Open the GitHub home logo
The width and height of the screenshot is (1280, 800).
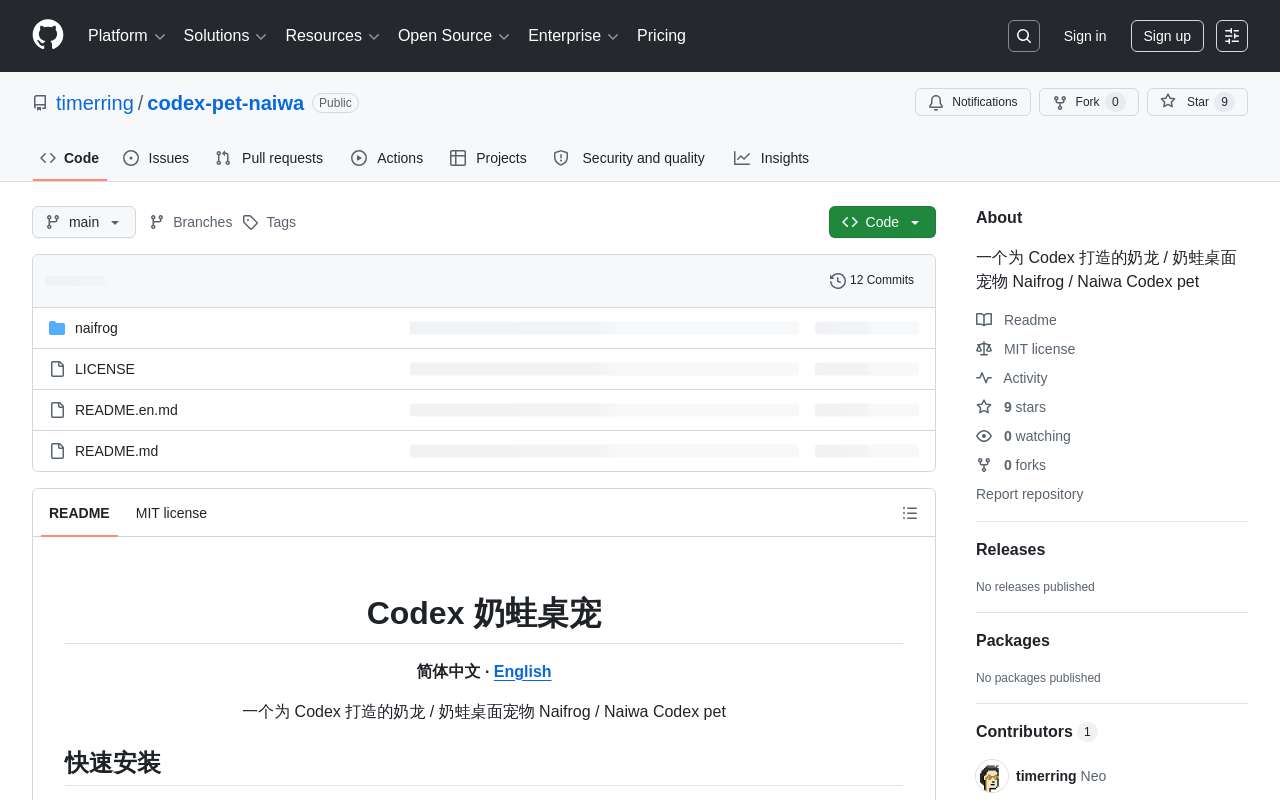pyautogui.click(x=48, y=35)
